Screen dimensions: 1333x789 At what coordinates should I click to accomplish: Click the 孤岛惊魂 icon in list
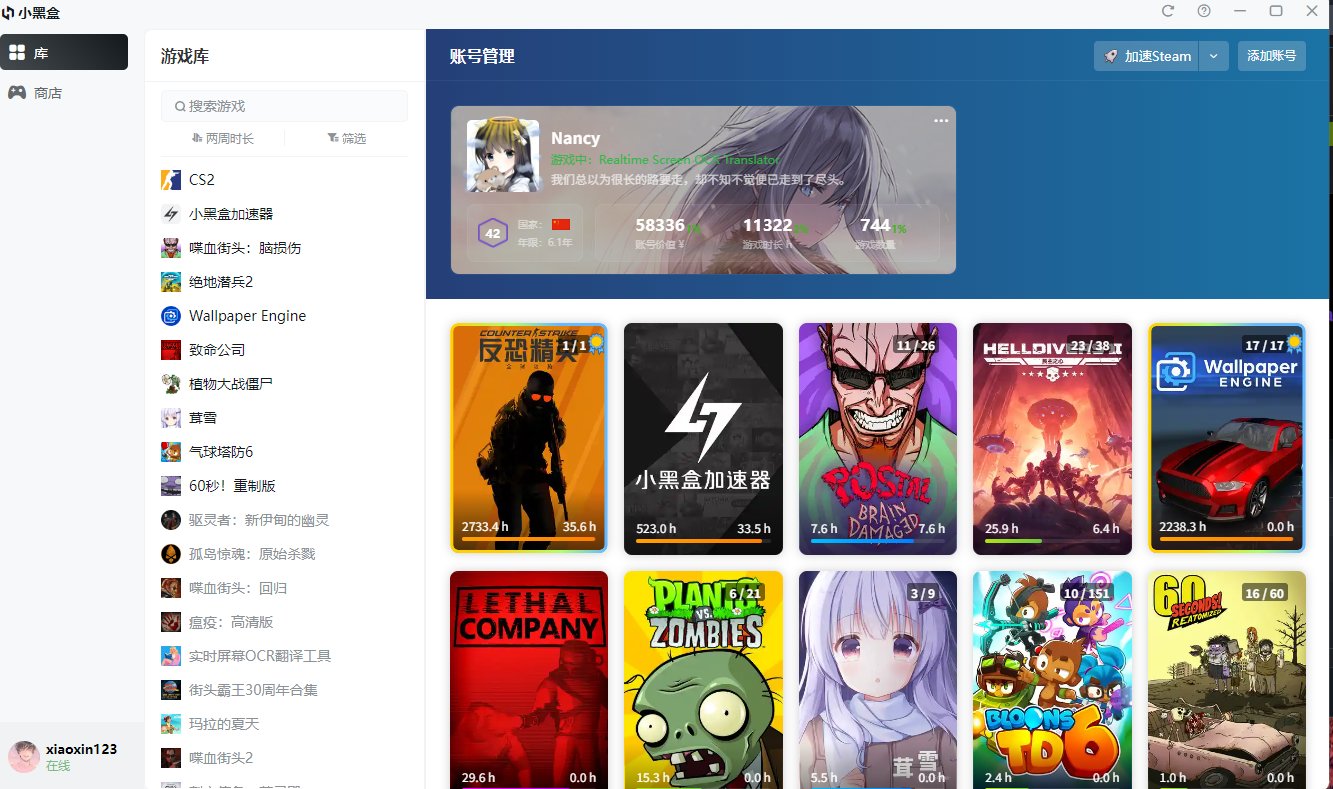(x=171, y=554)
